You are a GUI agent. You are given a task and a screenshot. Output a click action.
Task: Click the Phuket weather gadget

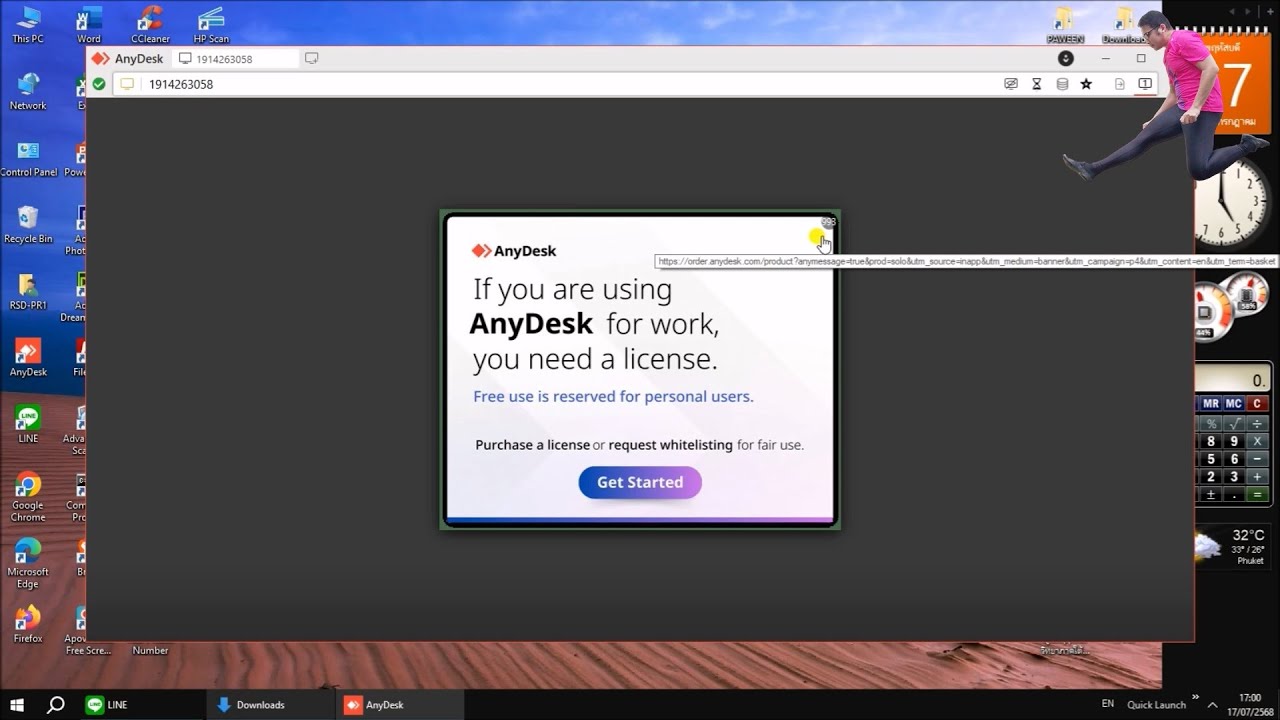click(x=1232, y=547)
